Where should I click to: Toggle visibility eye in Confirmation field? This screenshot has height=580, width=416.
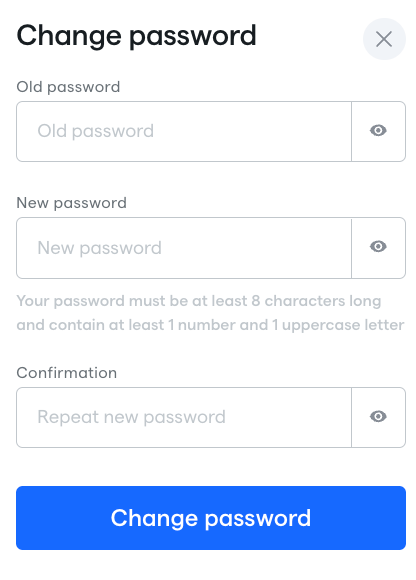click(378, 417)
